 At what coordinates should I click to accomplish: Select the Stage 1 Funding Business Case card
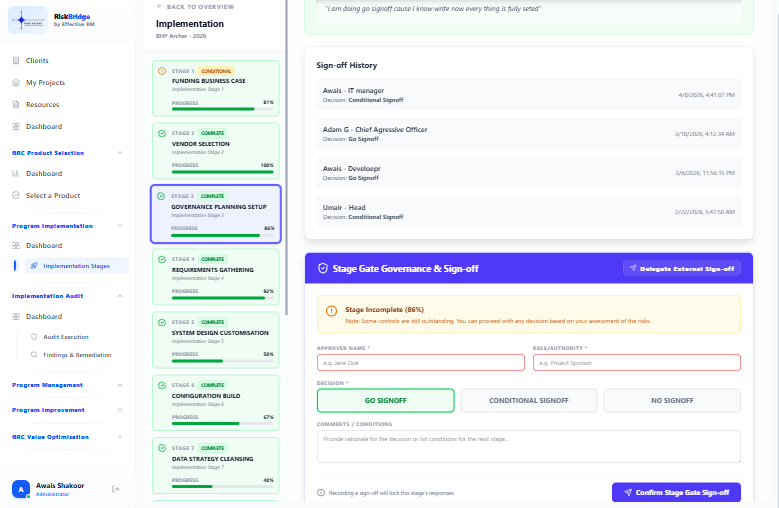(x=216, y=88)
